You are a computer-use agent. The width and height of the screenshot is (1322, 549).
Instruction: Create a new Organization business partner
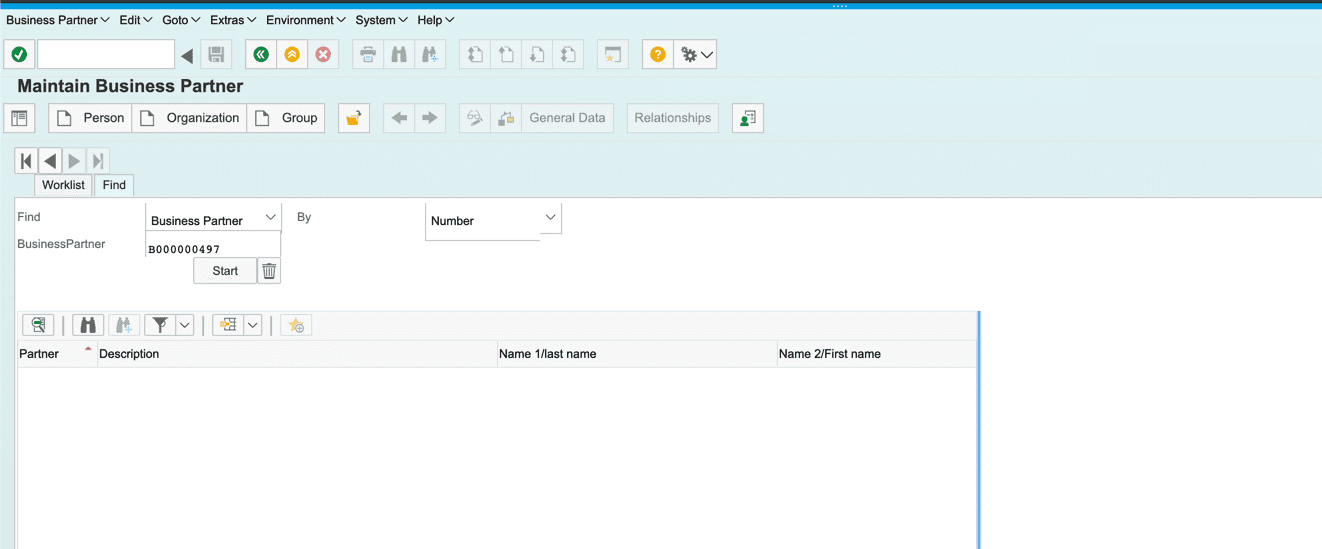[x=189, y=118]
